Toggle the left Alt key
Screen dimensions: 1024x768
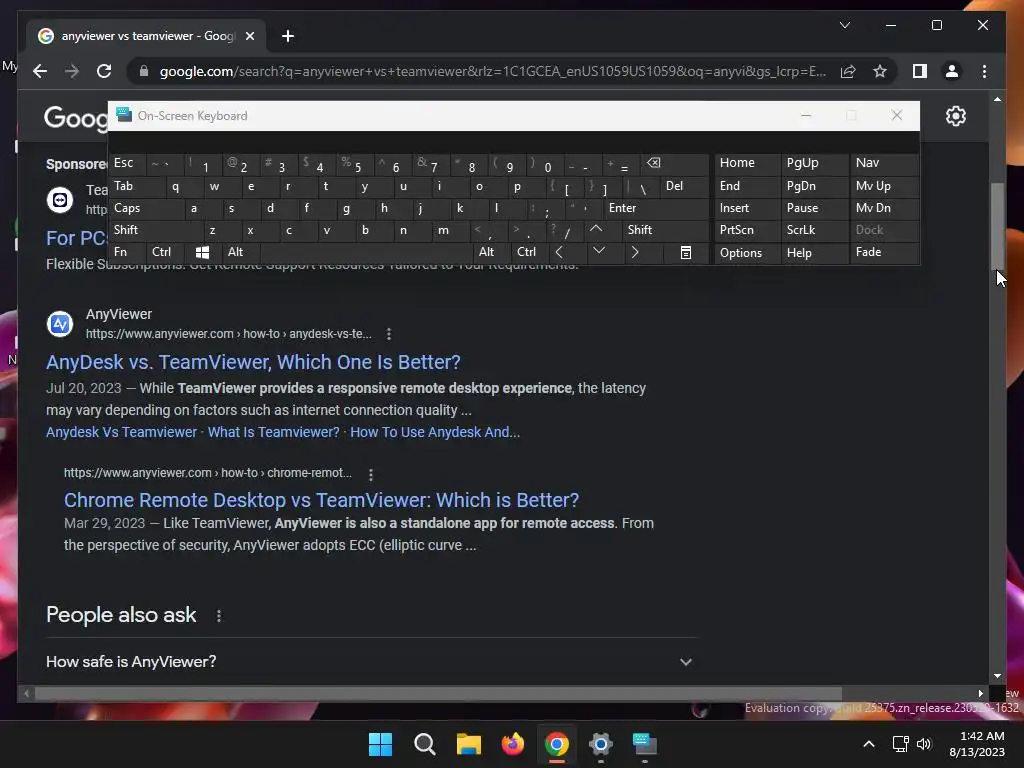[240, 252]
